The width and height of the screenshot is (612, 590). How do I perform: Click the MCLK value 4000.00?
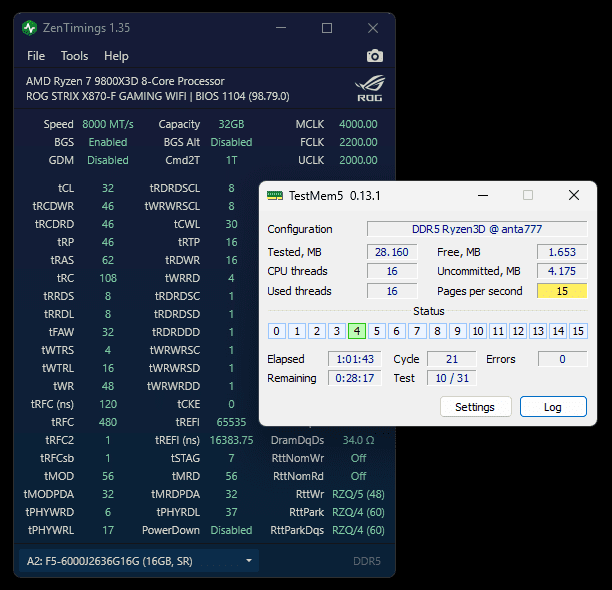tap(358, 124)
